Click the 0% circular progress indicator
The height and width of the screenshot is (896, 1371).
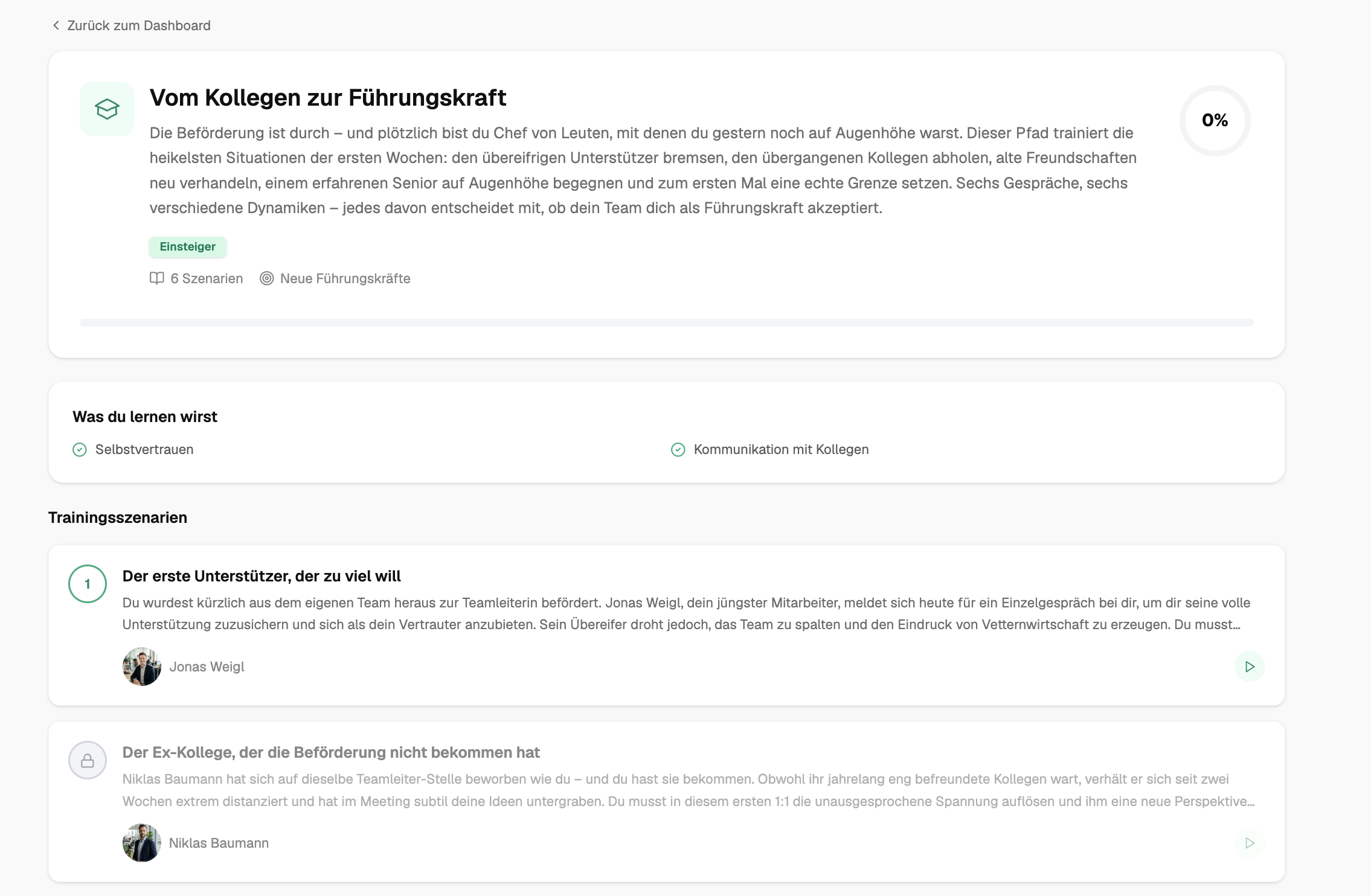(1215, 121)
